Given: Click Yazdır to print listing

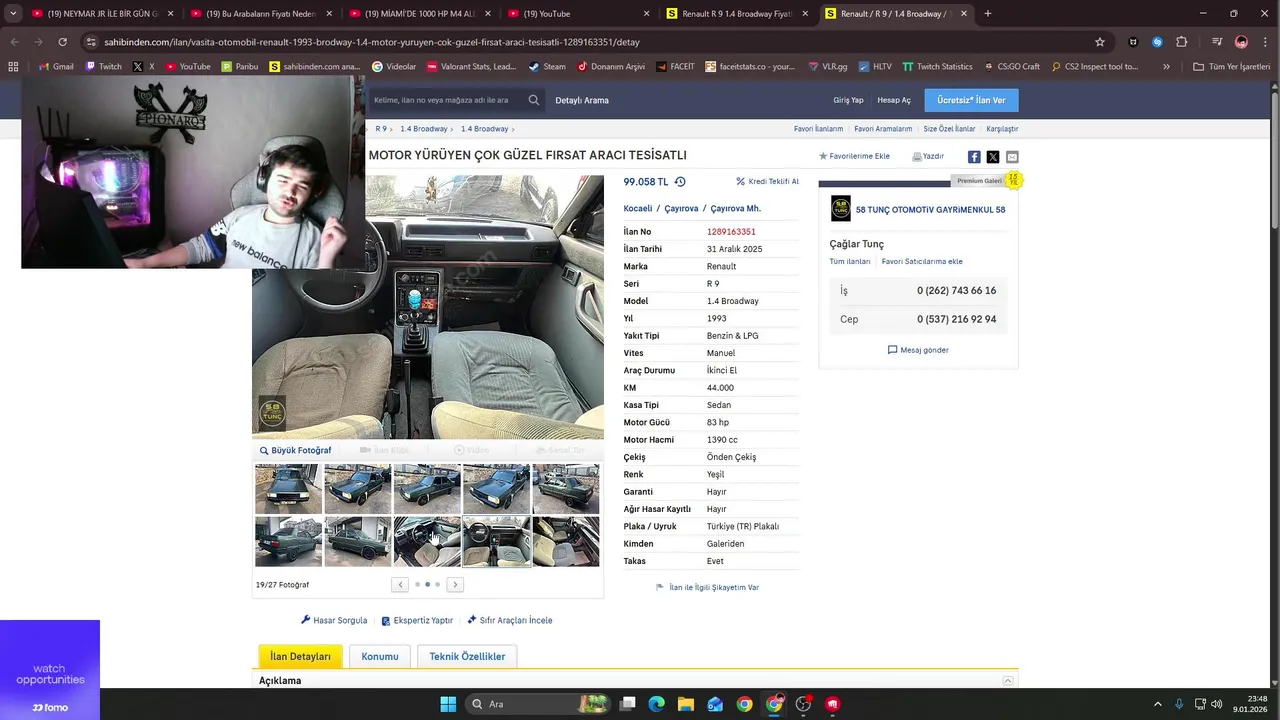Looking at the screenshot, I should pos(928,156).
